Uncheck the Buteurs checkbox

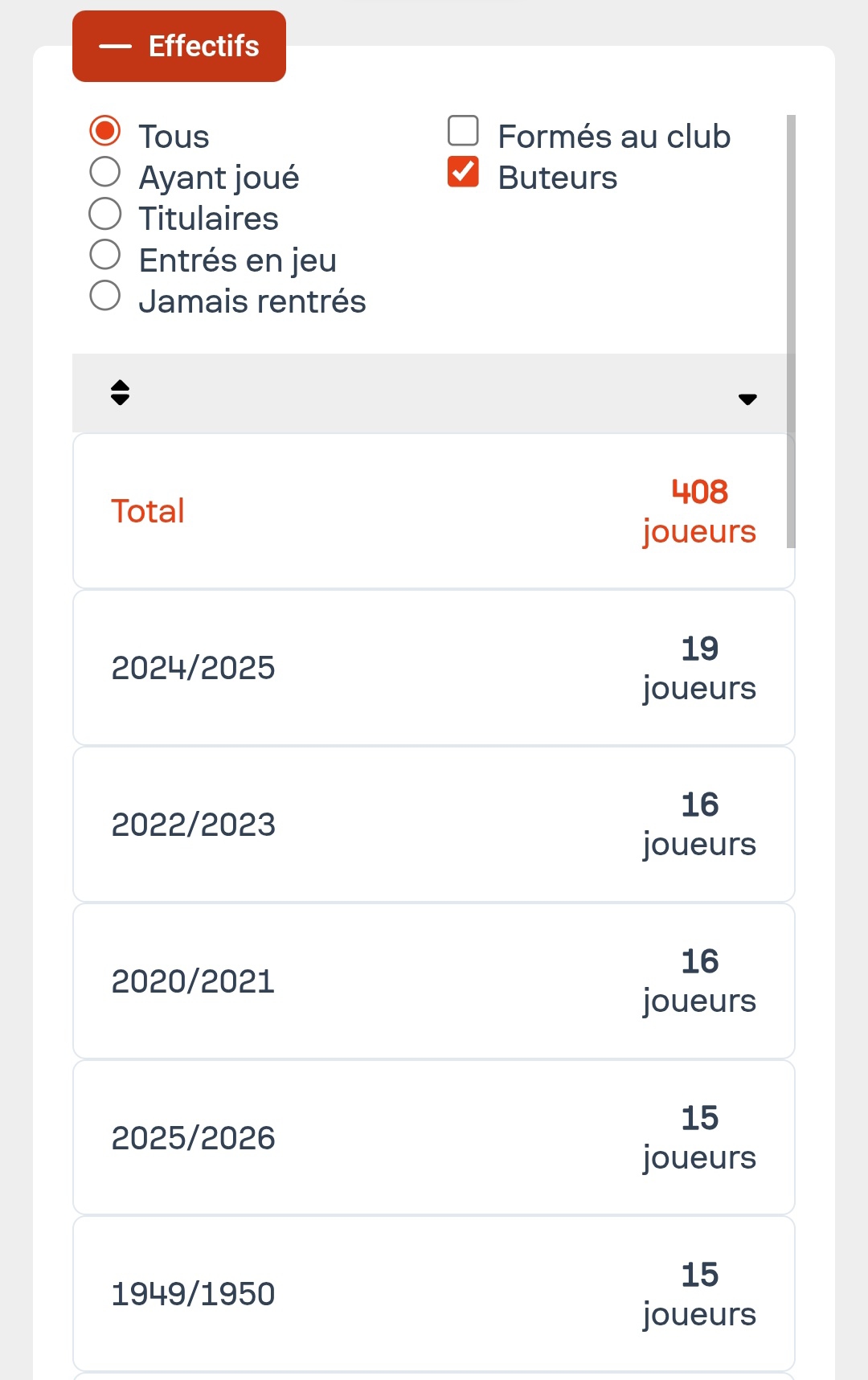[x=463, y=172]
